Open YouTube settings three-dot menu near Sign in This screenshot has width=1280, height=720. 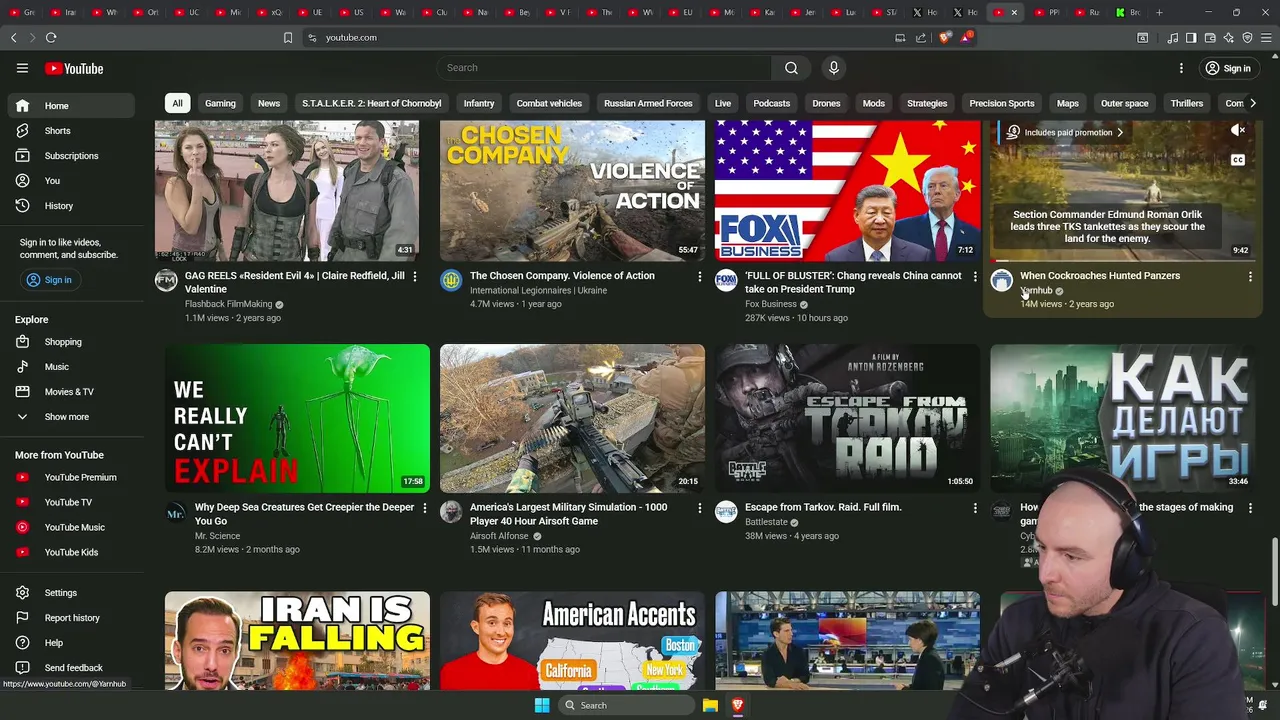[1181, 68]
